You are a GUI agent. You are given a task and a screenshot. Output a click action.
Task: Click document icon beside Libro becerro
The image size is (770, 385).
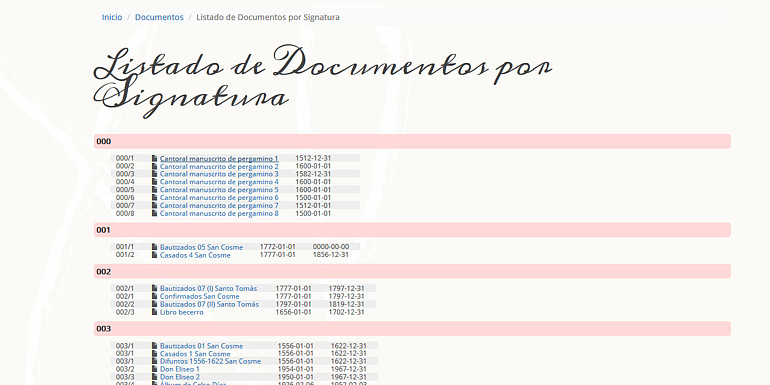[x=155, y=312]
